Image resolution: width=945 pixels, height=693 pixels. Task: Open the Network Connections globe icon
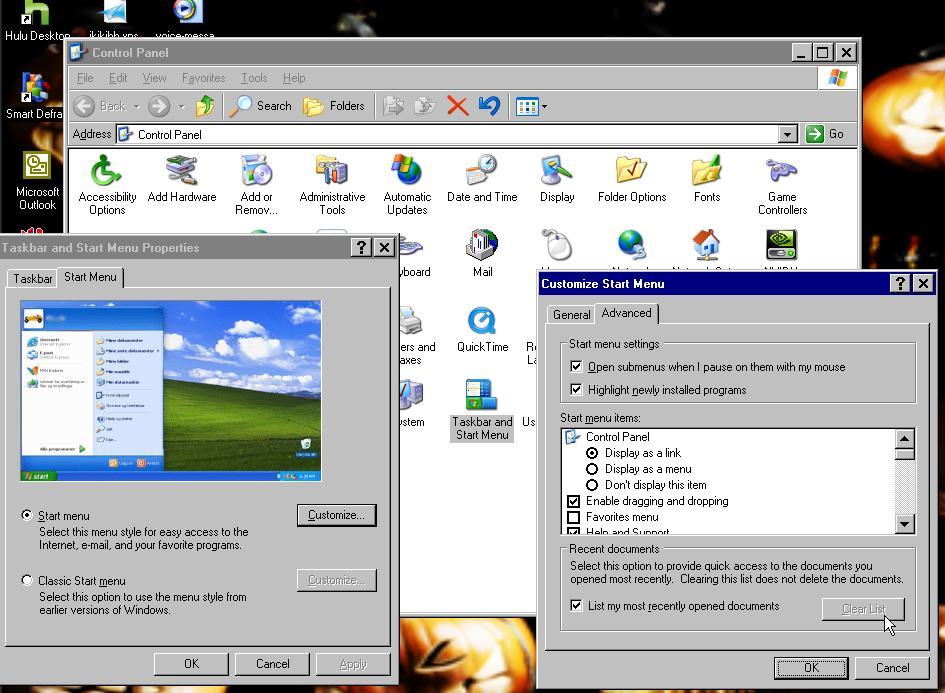632,245
